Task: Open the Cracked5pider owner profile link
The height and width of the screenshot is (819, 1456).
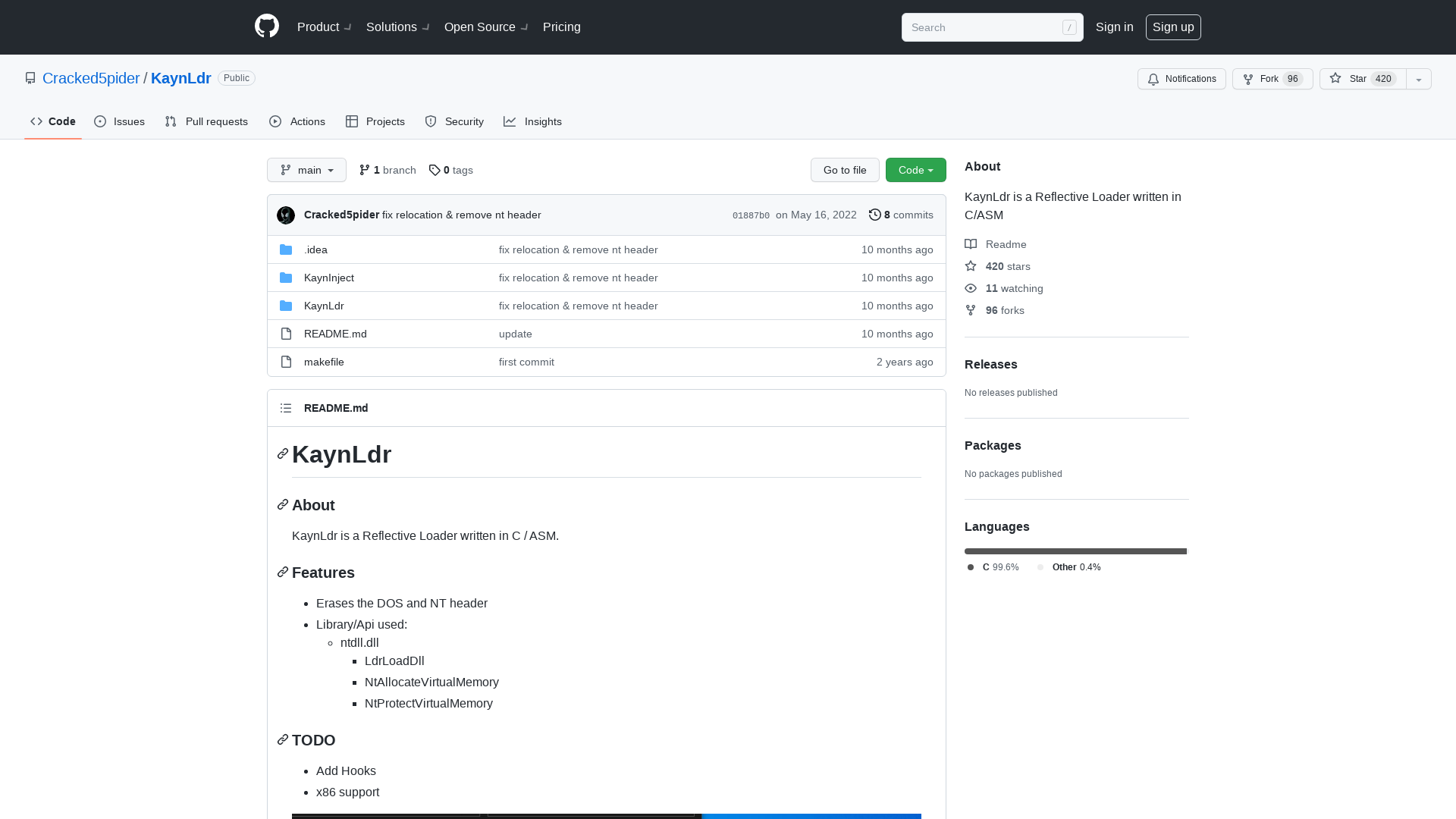Action: click(91, 78)
